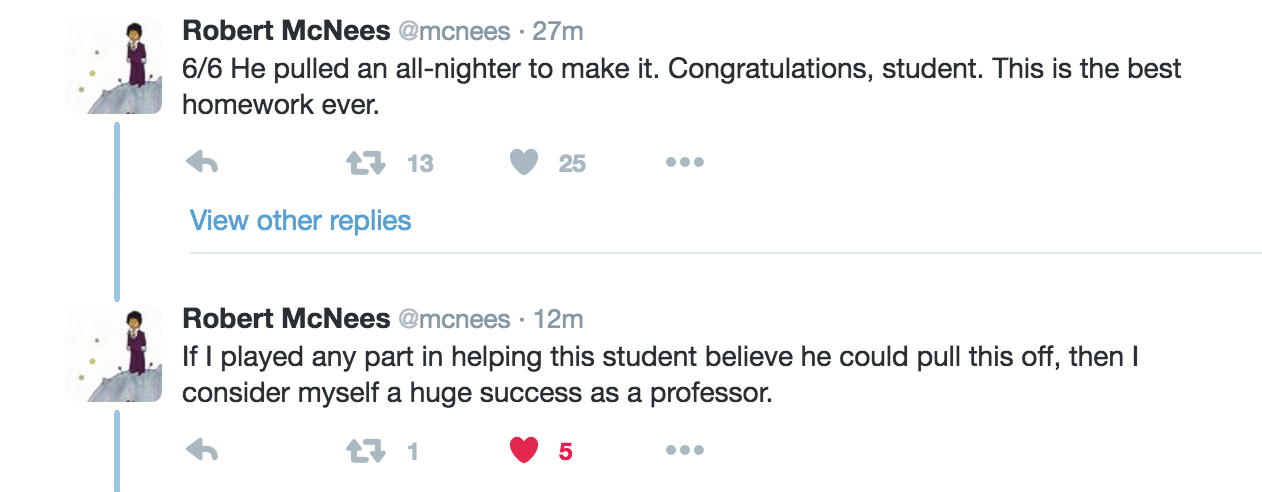Open the 12m timestamp permalink

558,319
